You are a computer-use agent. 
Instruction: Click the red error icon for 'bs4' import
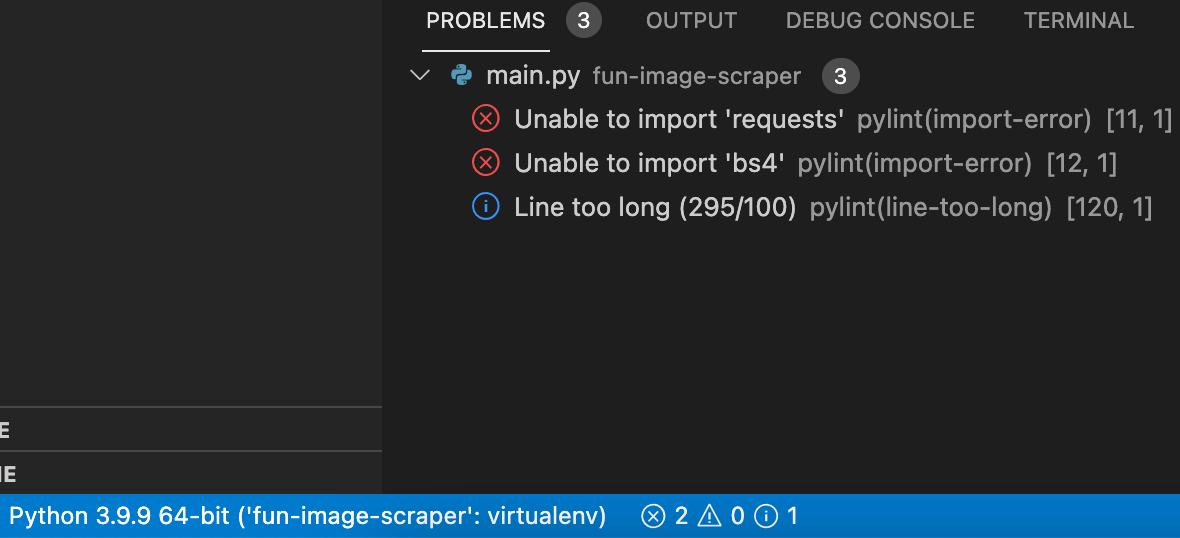coord(485,163)
